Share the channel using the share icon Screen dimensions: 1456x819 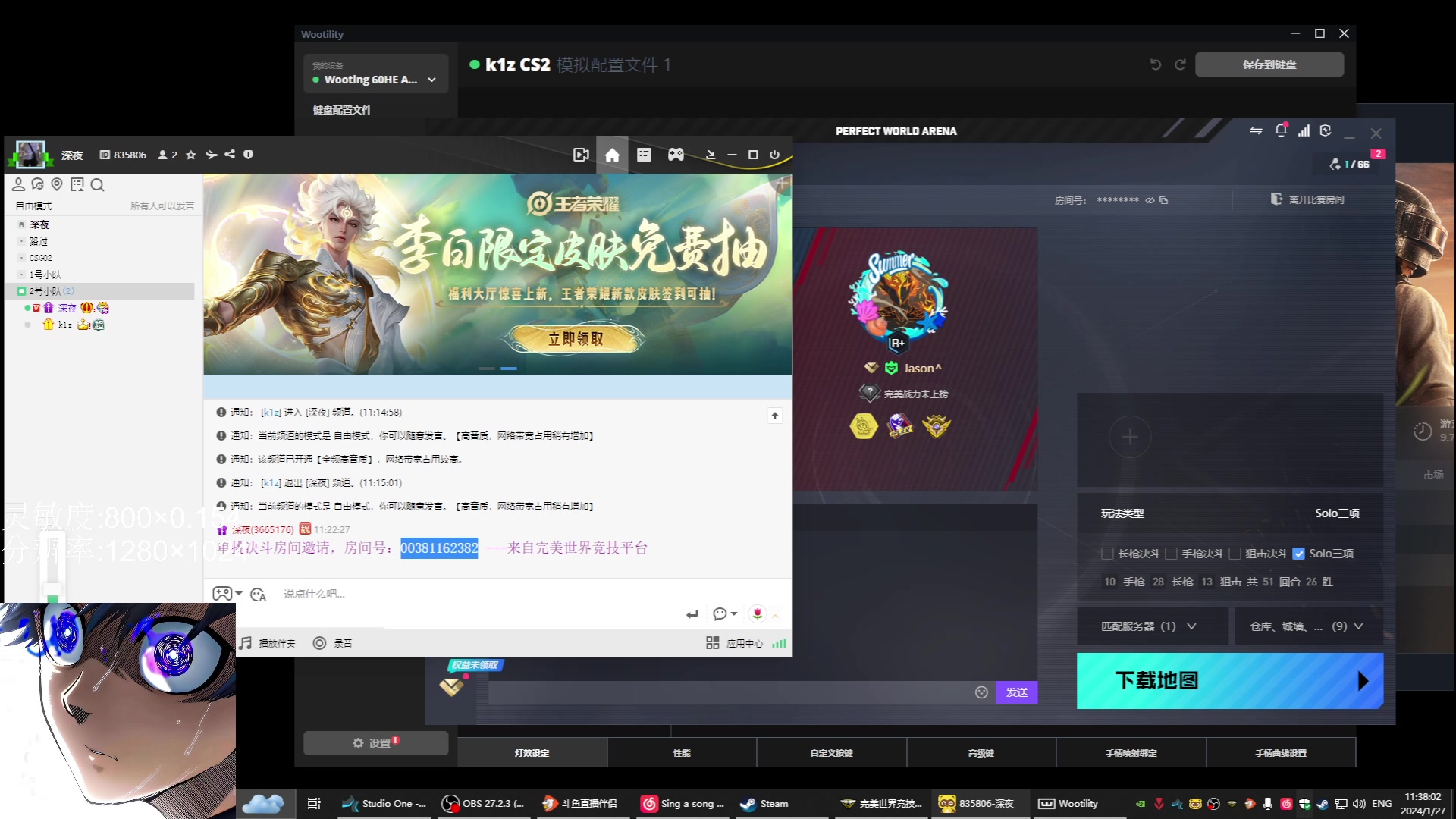tap(230, 155)
